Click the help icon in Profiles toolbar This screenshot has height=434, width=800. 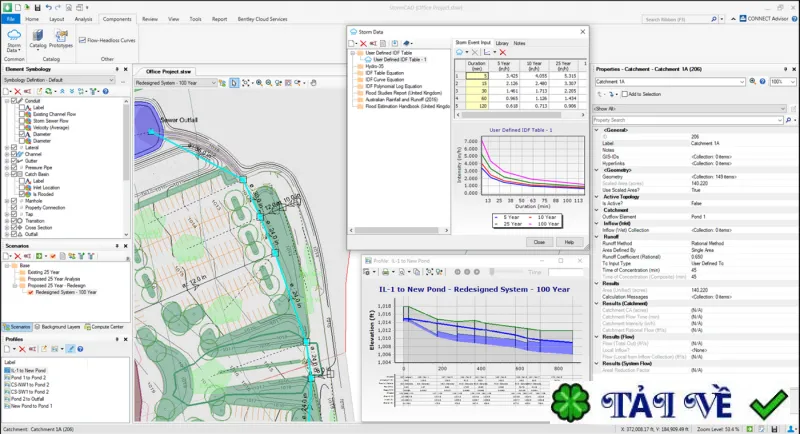pyautogui.click(x=80, y=349)
